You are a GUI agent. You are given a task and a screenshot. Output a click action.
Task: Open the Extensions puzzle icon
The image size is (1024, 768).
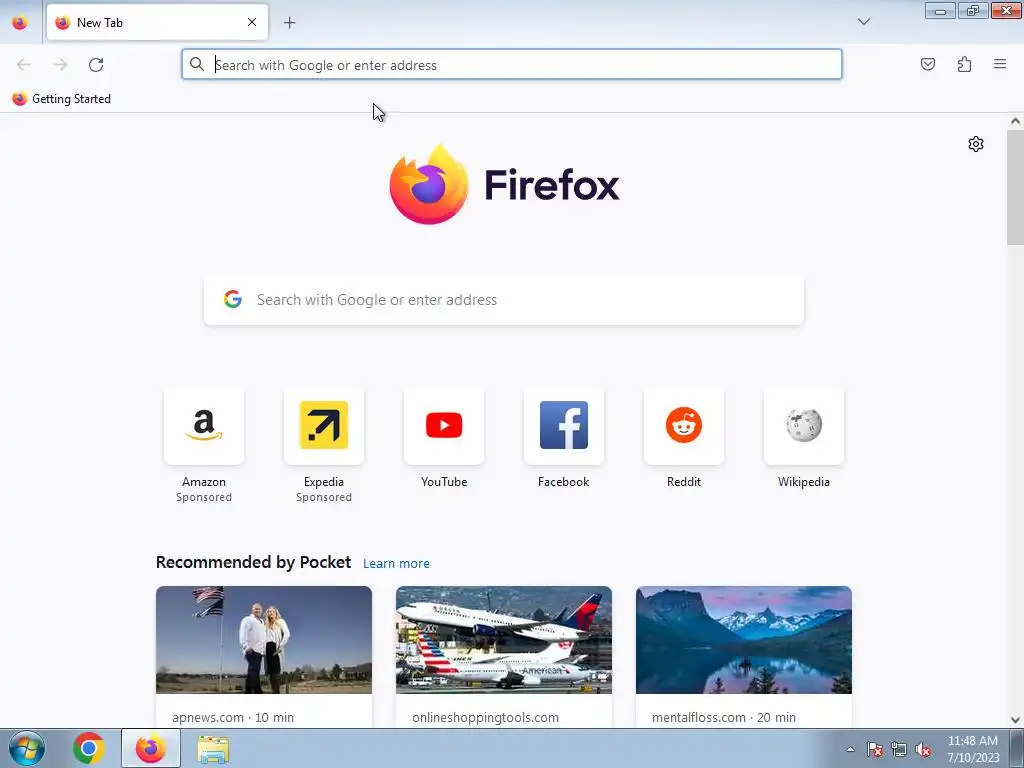coord(964,64)
